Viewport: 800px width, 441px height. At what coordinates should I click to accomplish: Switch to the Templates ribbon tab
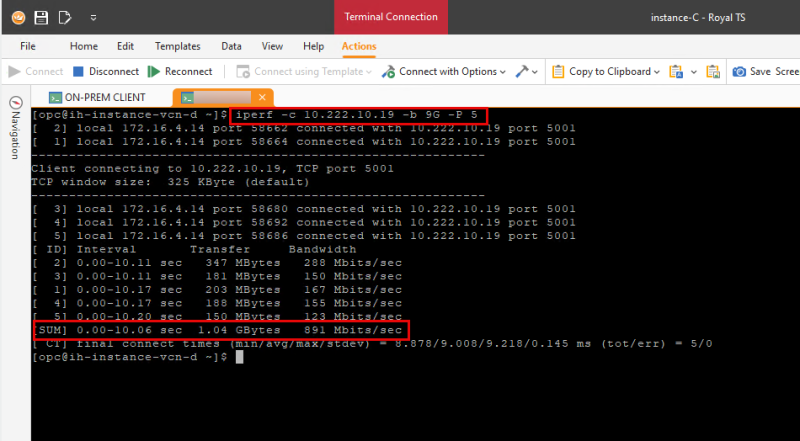pos(178,46)
